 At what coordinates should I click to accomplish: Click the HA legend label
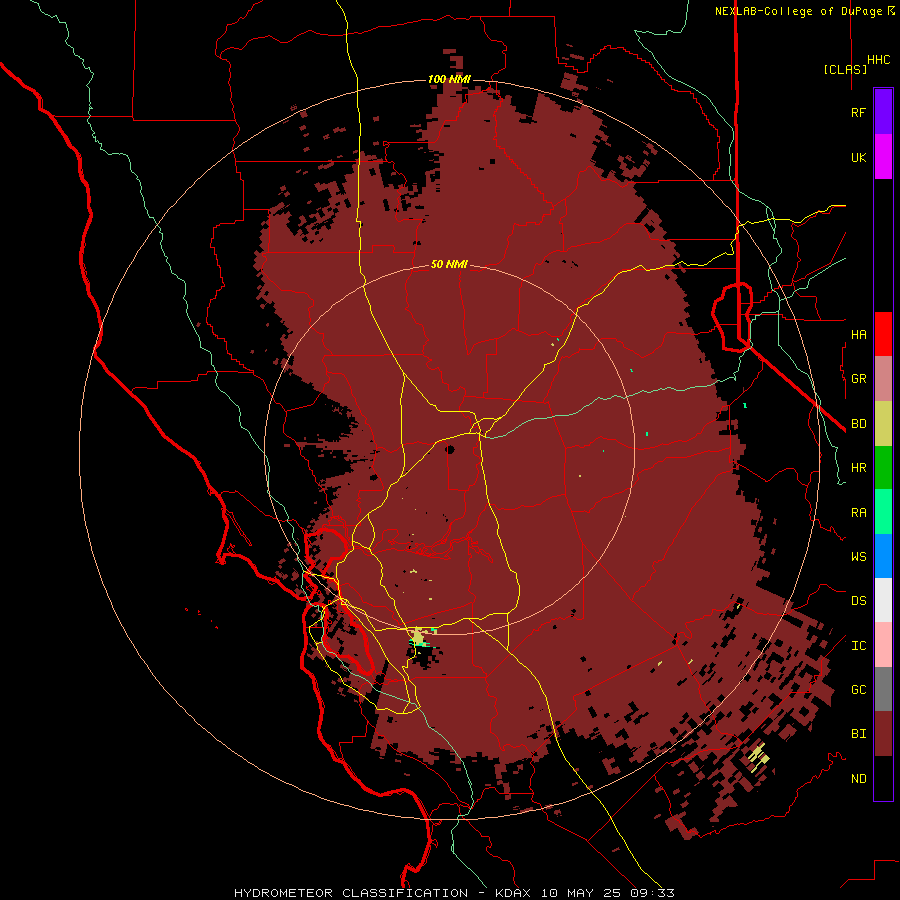click(858, 334)
